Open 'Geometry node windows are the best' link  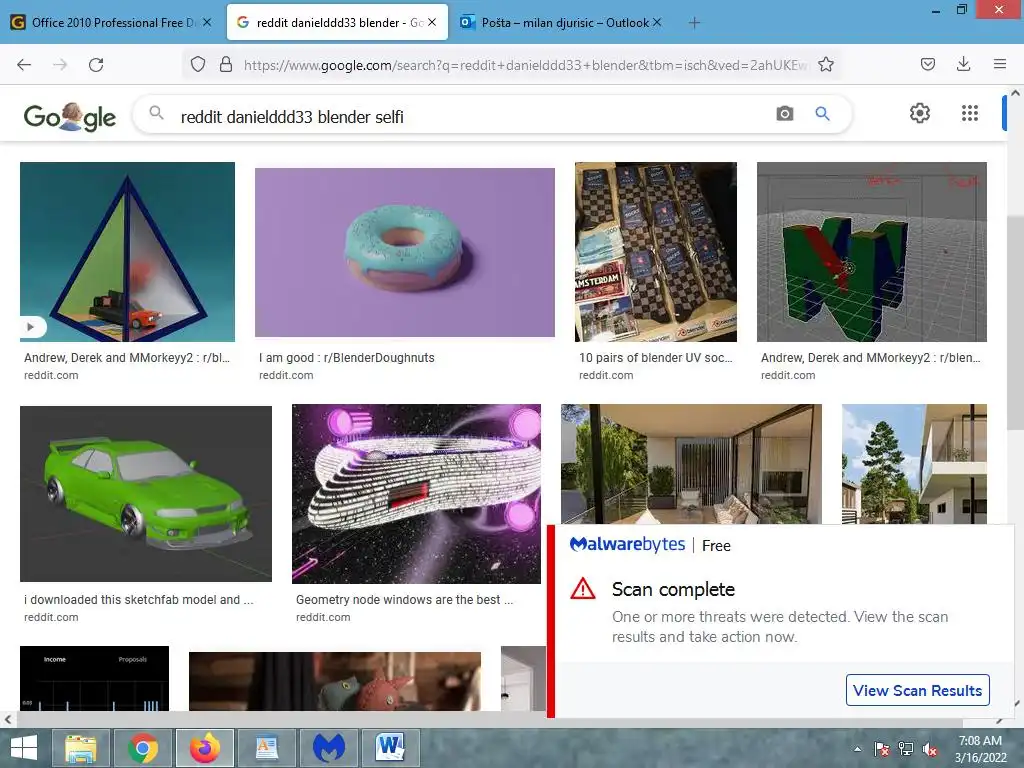(x=404, y=600)
